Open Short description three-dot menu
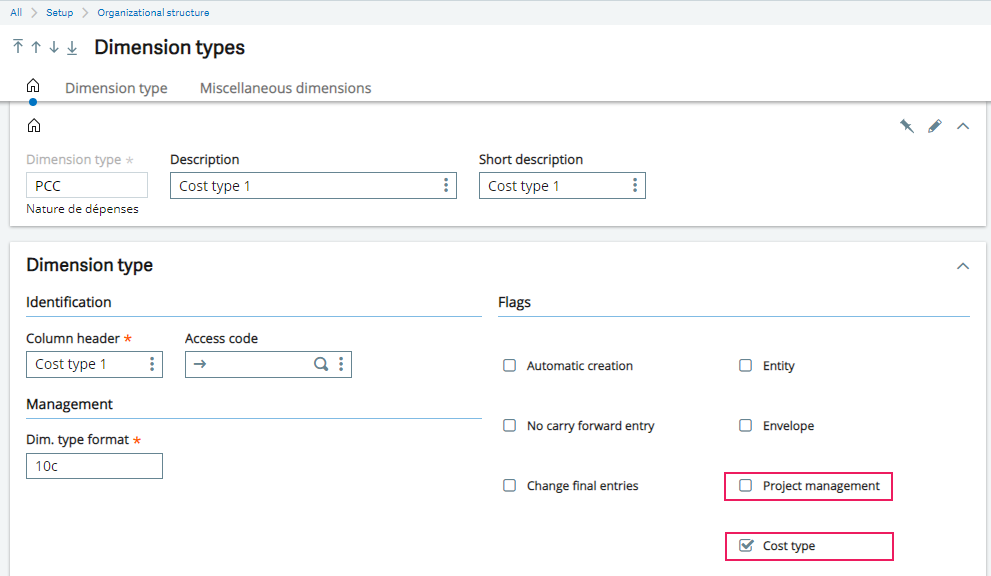 [635, 185]
